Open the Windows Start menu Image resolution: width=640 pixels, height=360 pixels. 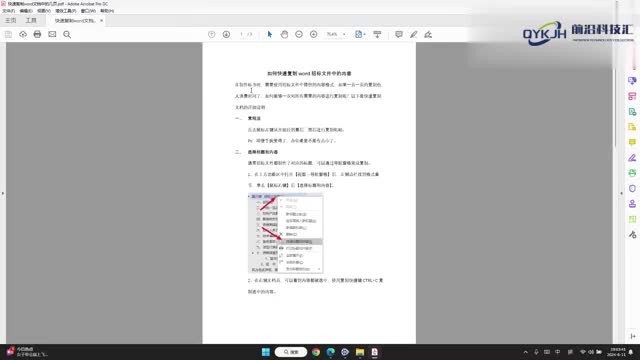point(266,352)
